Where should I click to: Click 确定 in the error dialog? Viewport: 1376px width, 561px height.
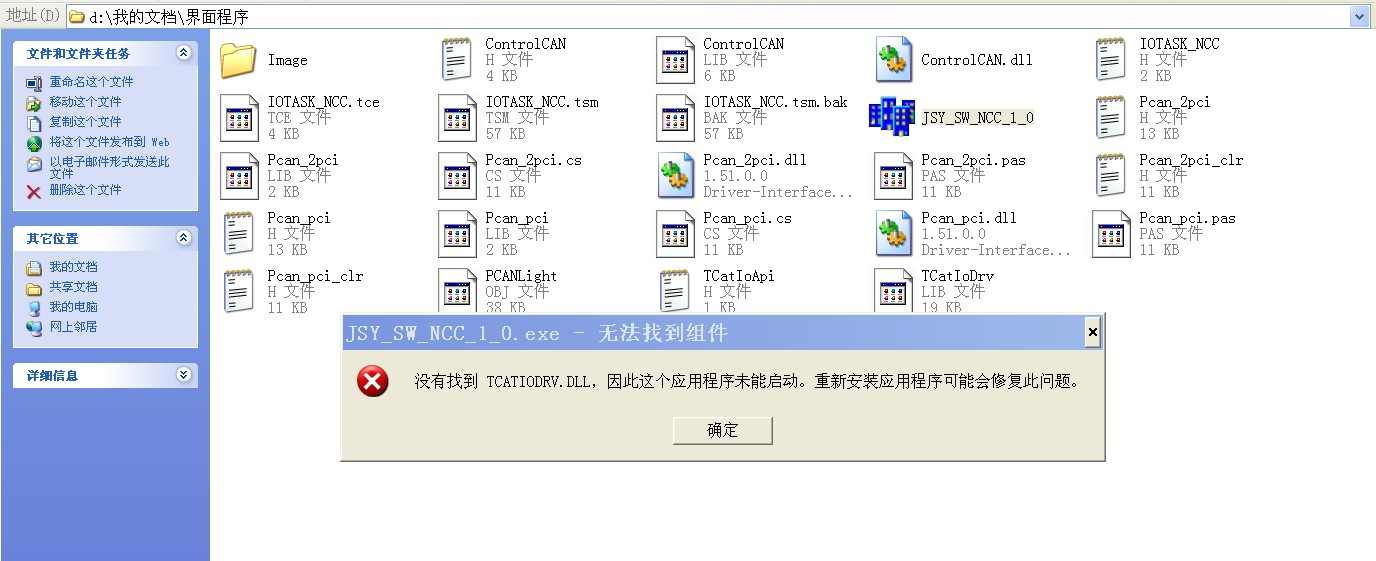point(722,430)
